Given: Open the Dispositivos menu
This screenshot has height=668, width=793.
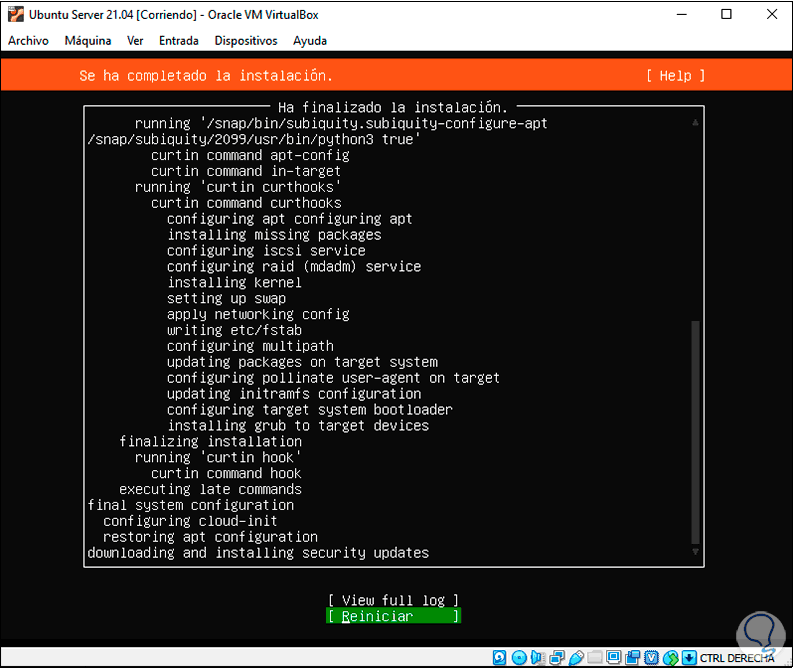Looking at the screenshot, I should tap(246, 40).
